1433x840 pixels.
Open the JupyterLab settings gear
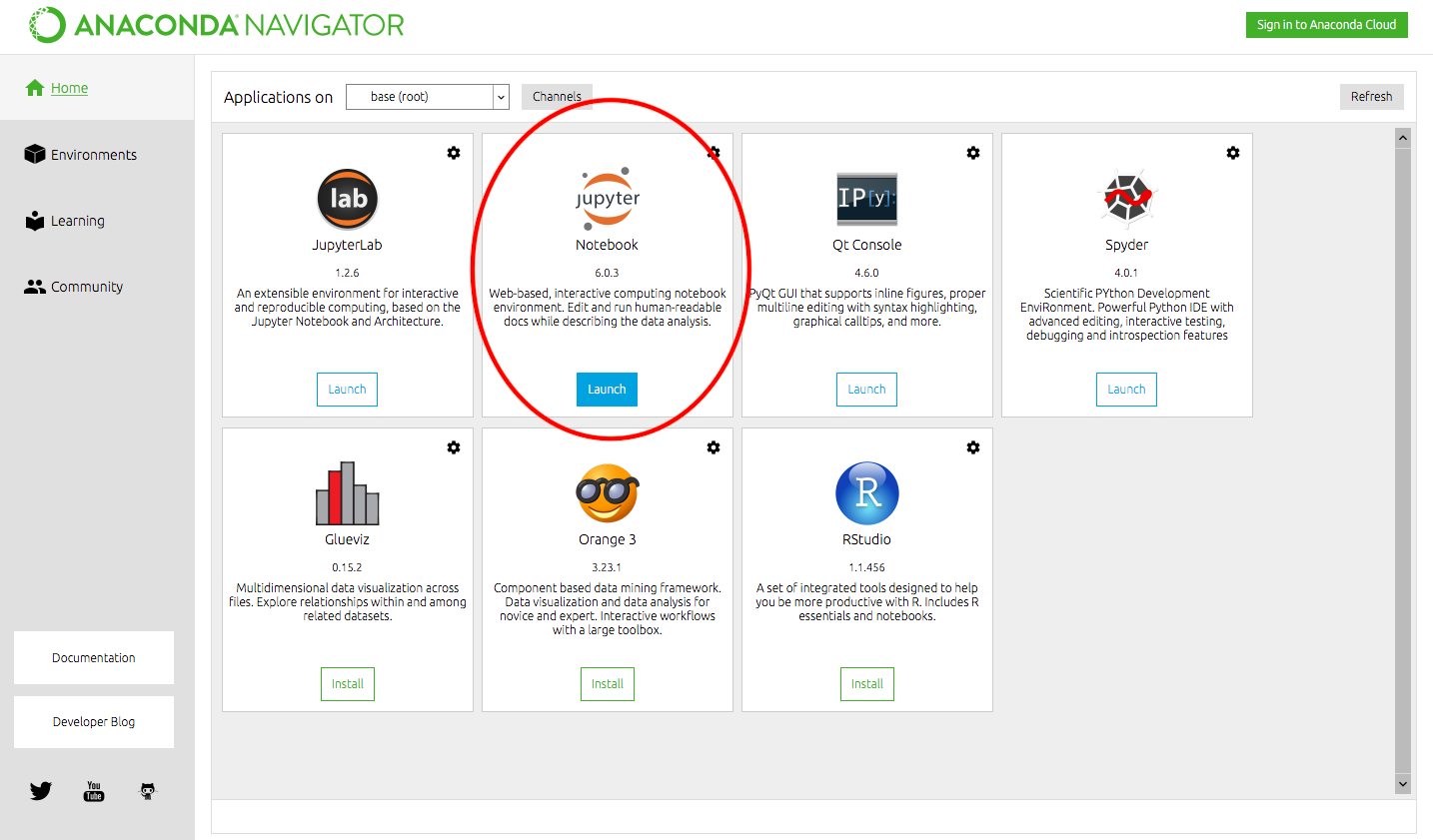point(454,153)
